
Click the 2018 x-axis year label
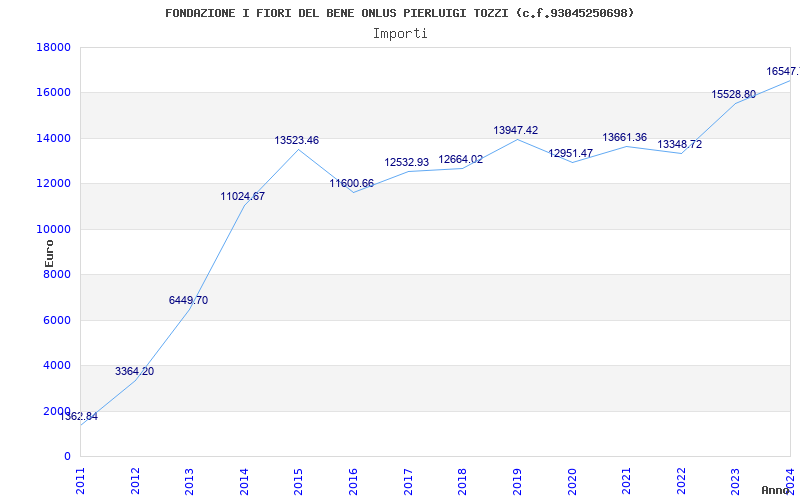click(462, 481)
